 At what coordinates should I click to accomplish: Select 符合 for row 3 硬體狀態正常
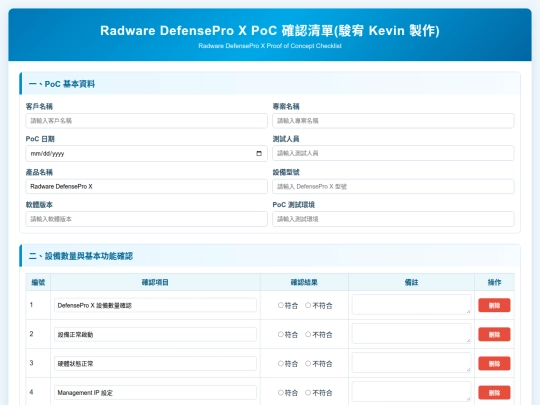click(281, 363)
